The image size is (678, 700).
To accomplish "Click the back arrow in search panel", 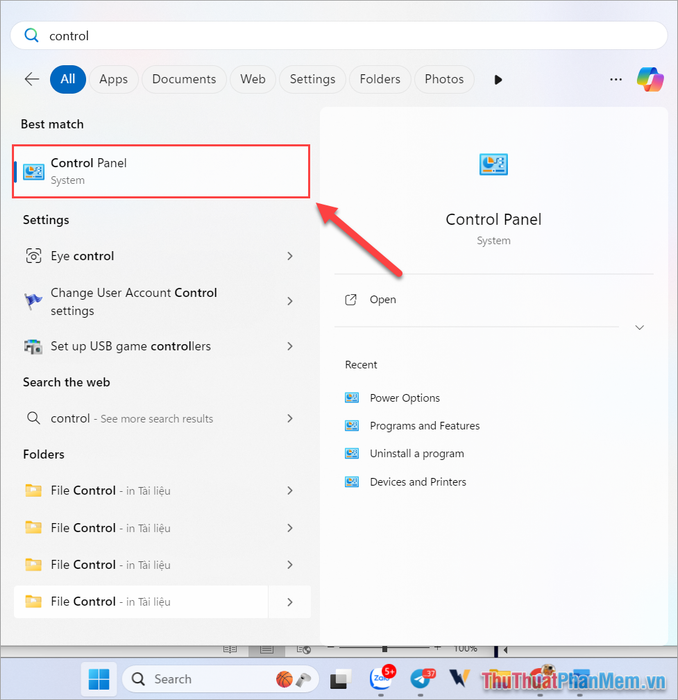I will point(32,79).
